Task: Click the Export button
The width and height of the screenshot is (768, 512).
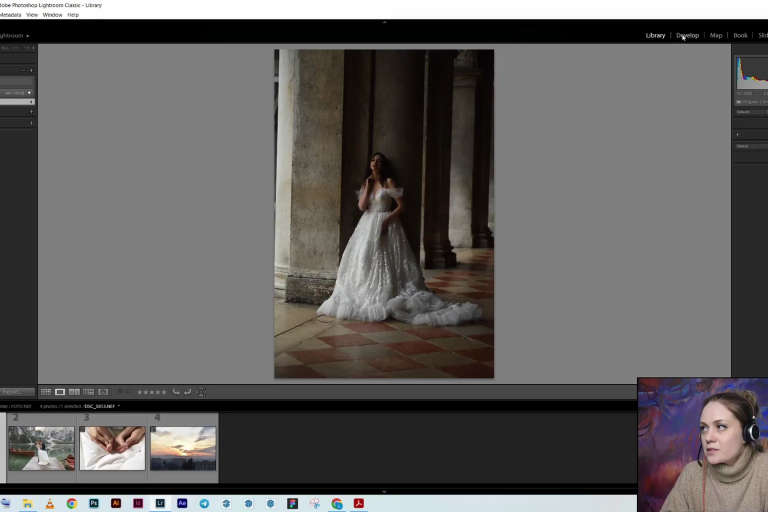Action: click(17, 392)
